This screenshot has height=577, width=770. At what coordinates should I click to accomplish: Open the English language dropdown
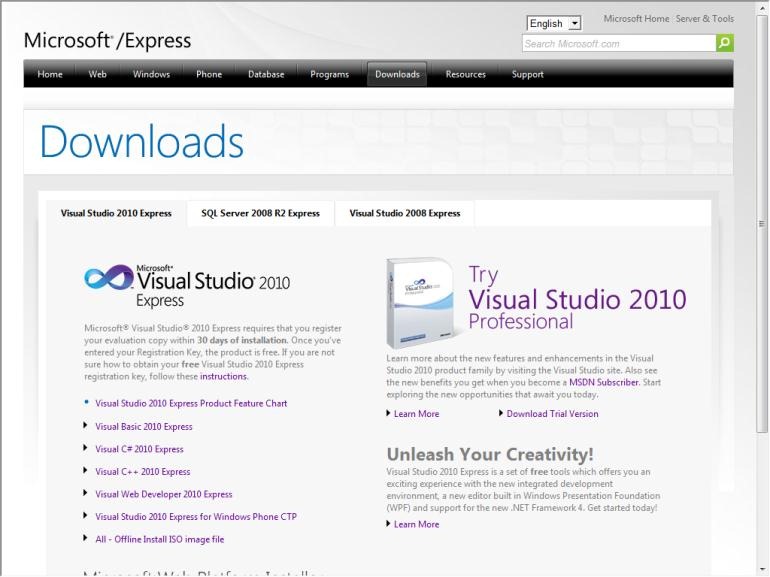coord(554,23)
